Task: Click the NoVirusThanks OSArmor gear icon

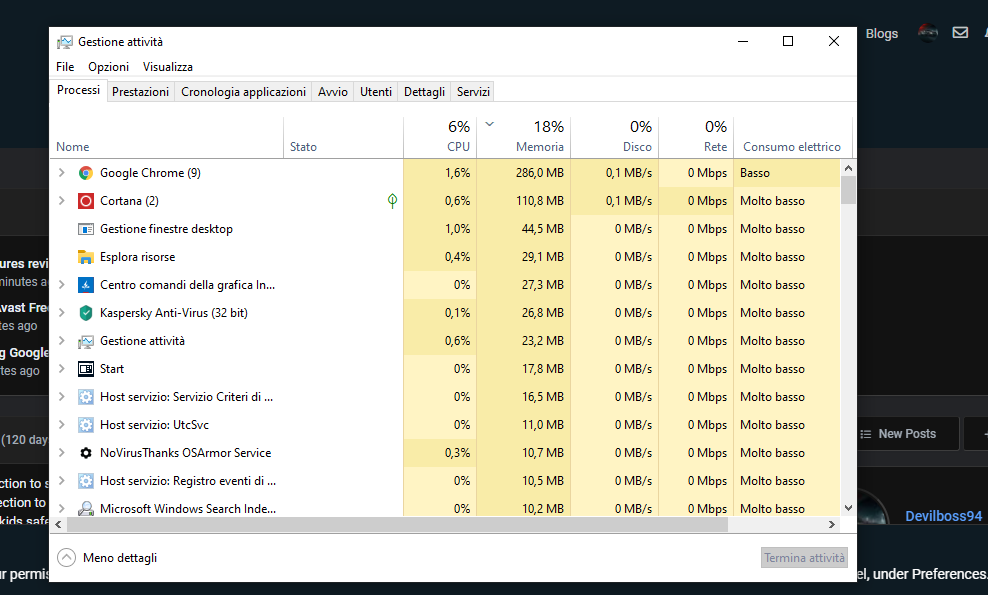Action: coord(86,453)
